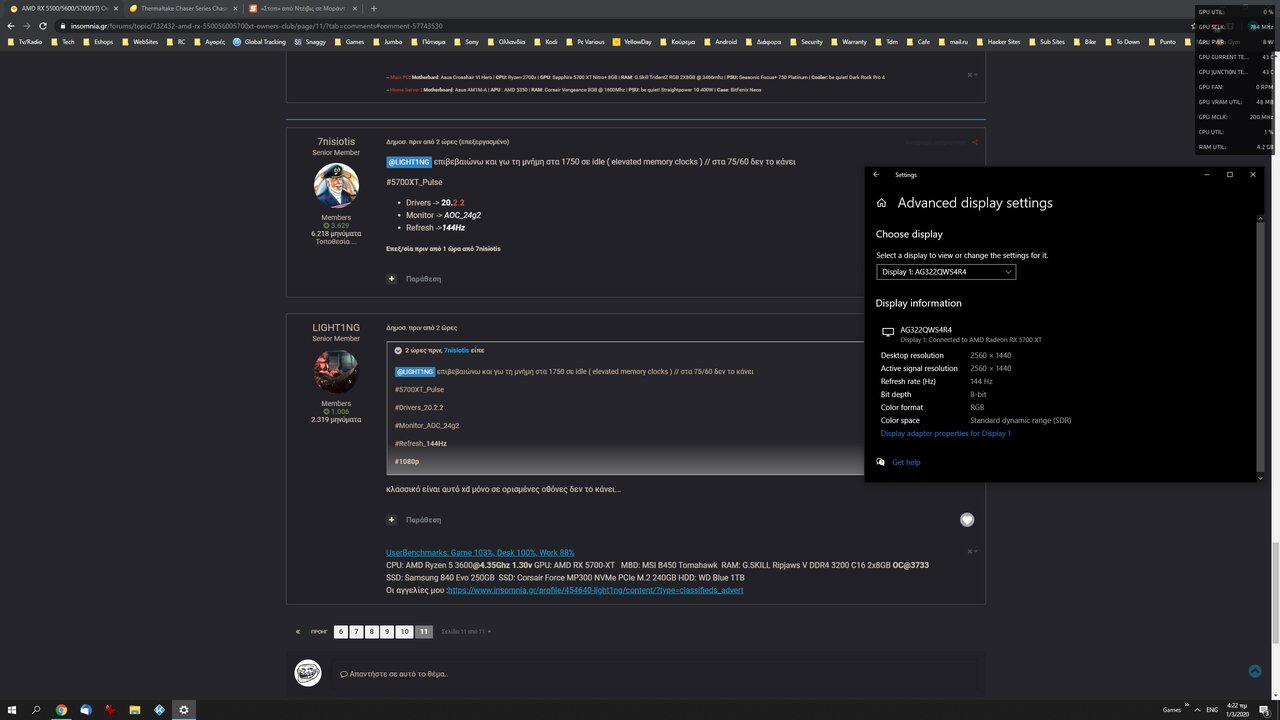Open 7nisiotis profile name link

336,142
